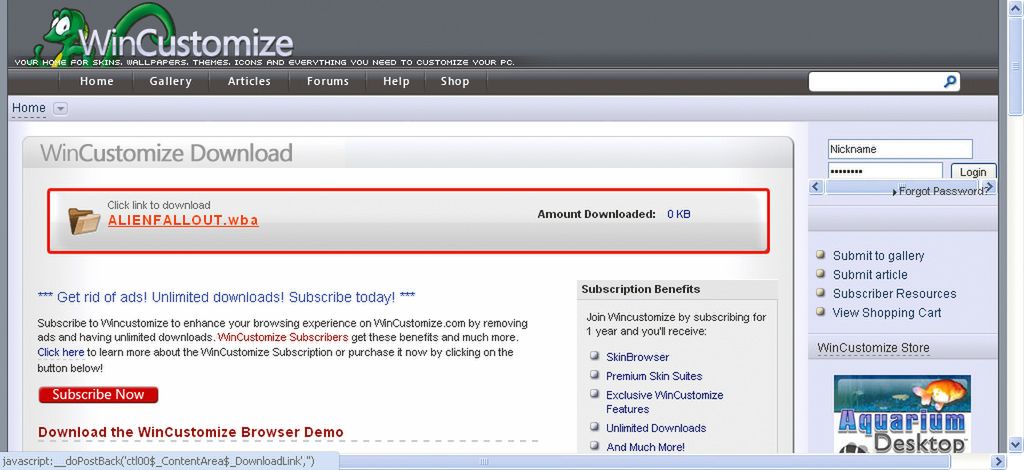
Task: Click the 'Get rid of ads!' subscribe headline
Action: click(227, 298)
